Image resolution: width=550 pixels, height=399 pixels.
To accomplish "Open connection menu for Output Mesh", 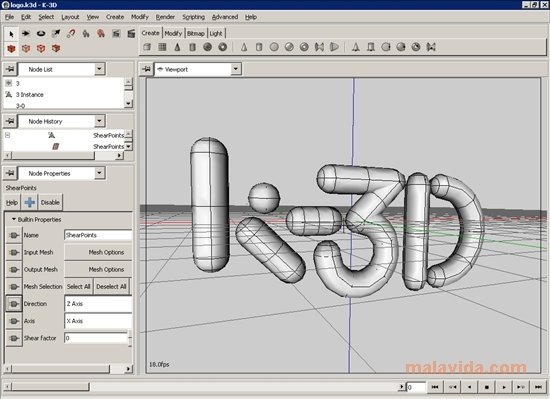I will point(14,270).
